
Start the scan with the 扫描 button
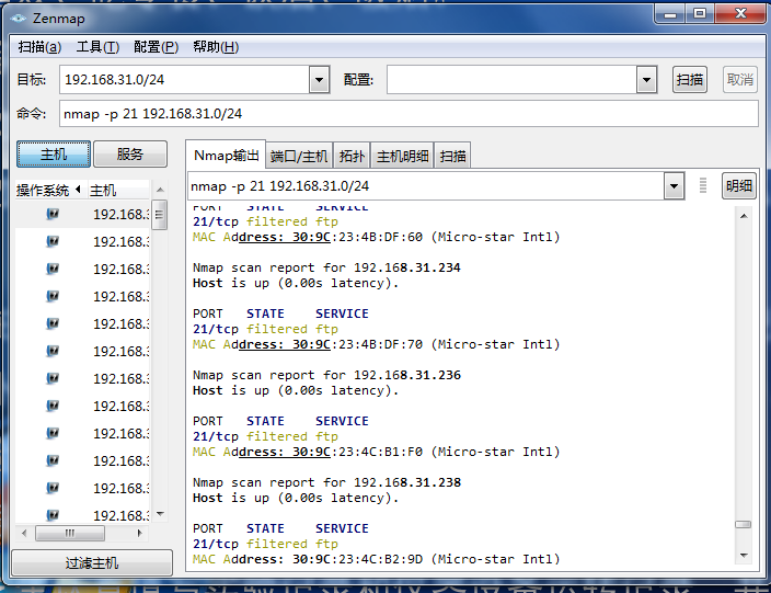(689, 80)
